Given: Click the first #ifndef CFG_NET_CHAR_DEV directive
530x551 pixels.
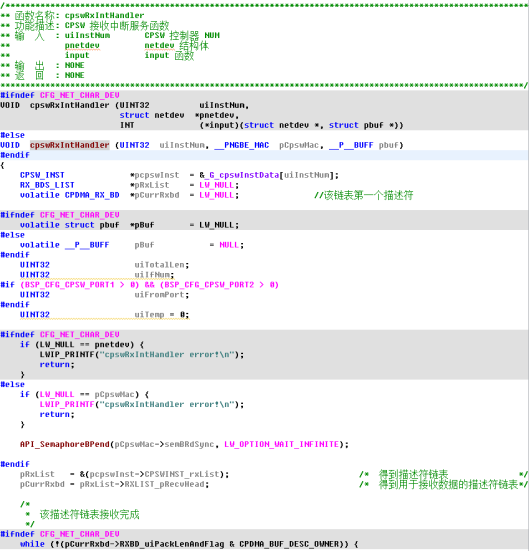Looking at the screenshot, I should (60, 95).
